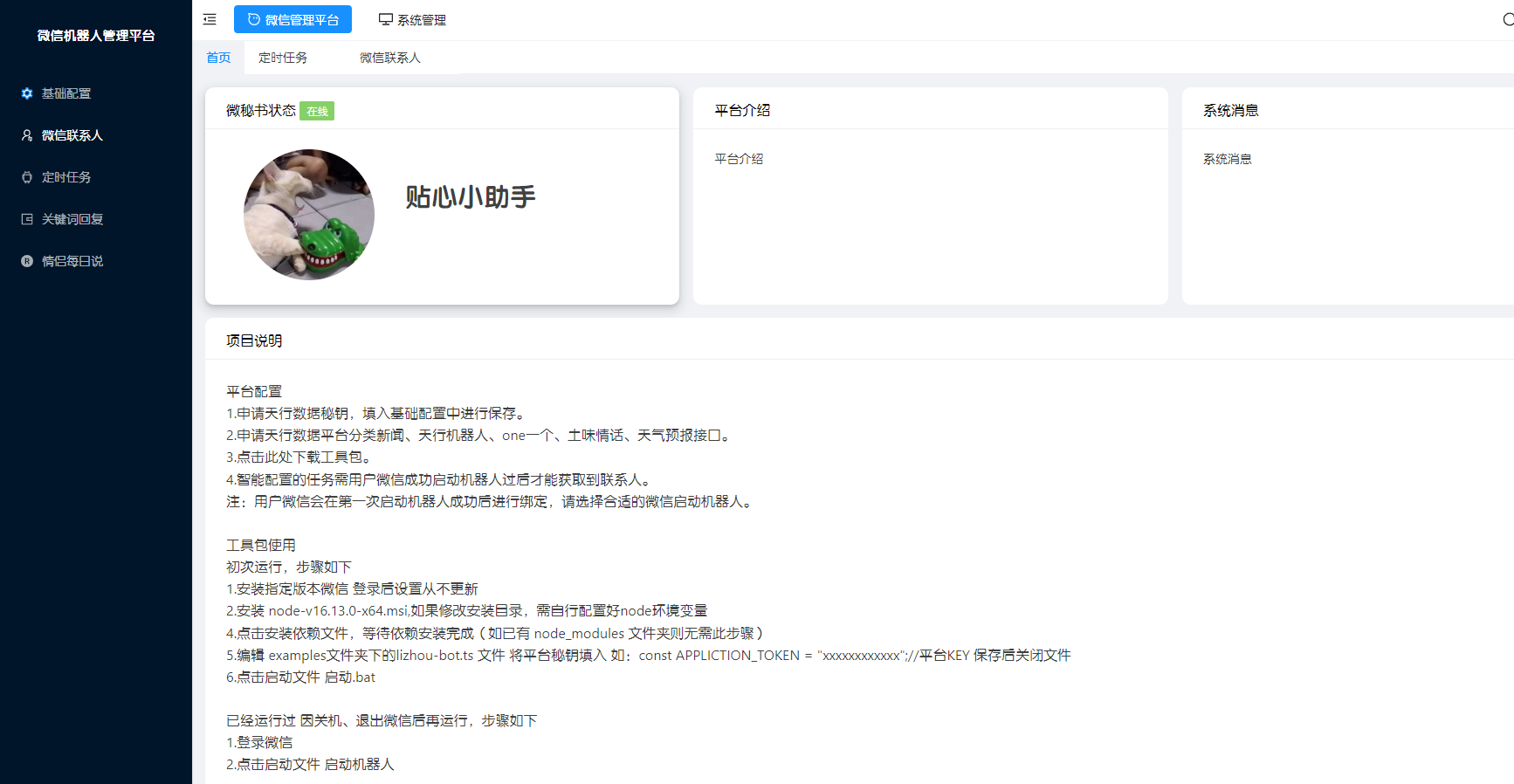Click the 3.点击此处下载工具包 line
Screen dimensions: 1514x784
(x=300, y=457)
